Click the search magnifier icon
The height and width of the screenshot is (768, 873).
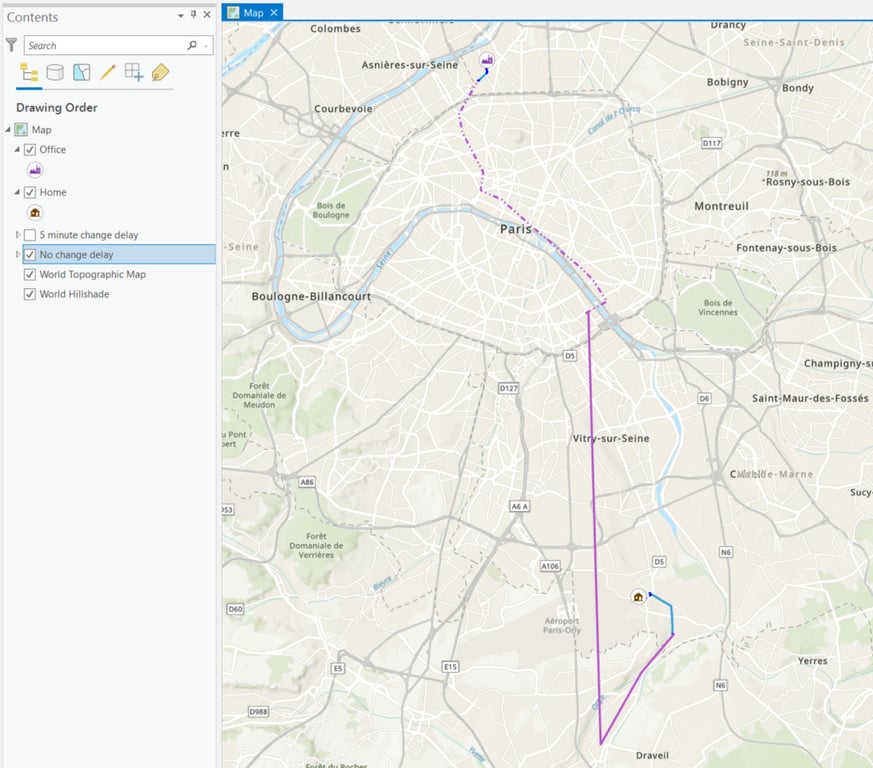tap(192, 45)
